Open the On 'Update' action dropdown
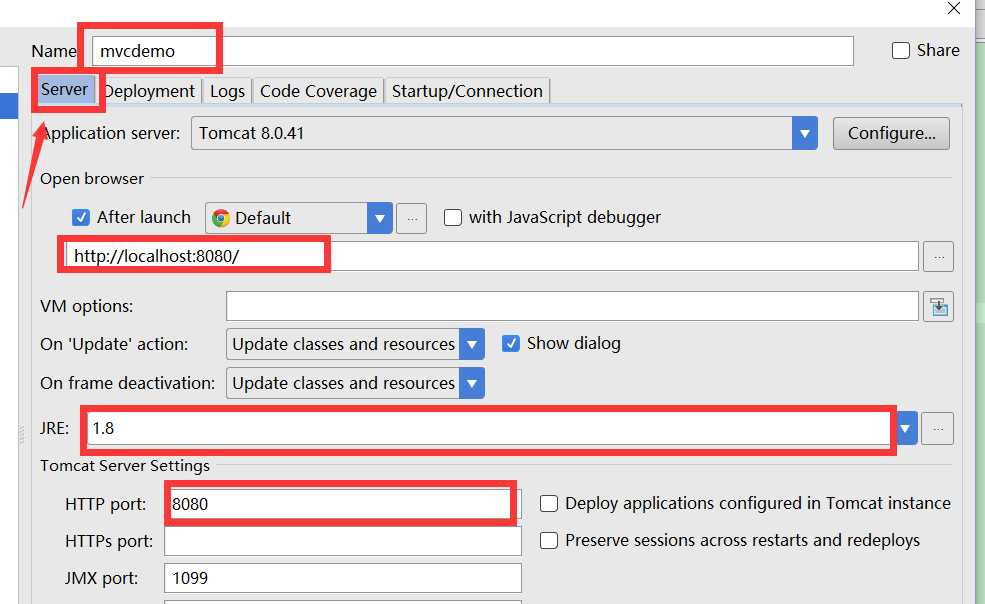The image size is (985, 604). [355, 344]
